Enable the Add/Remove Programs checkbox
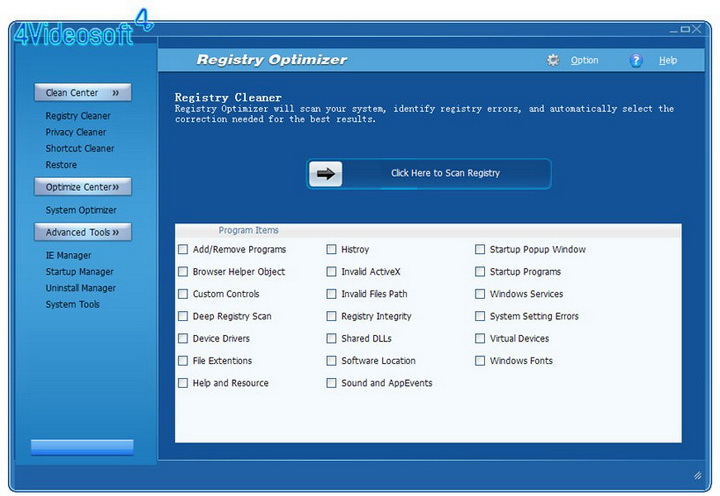 point(183,249)
